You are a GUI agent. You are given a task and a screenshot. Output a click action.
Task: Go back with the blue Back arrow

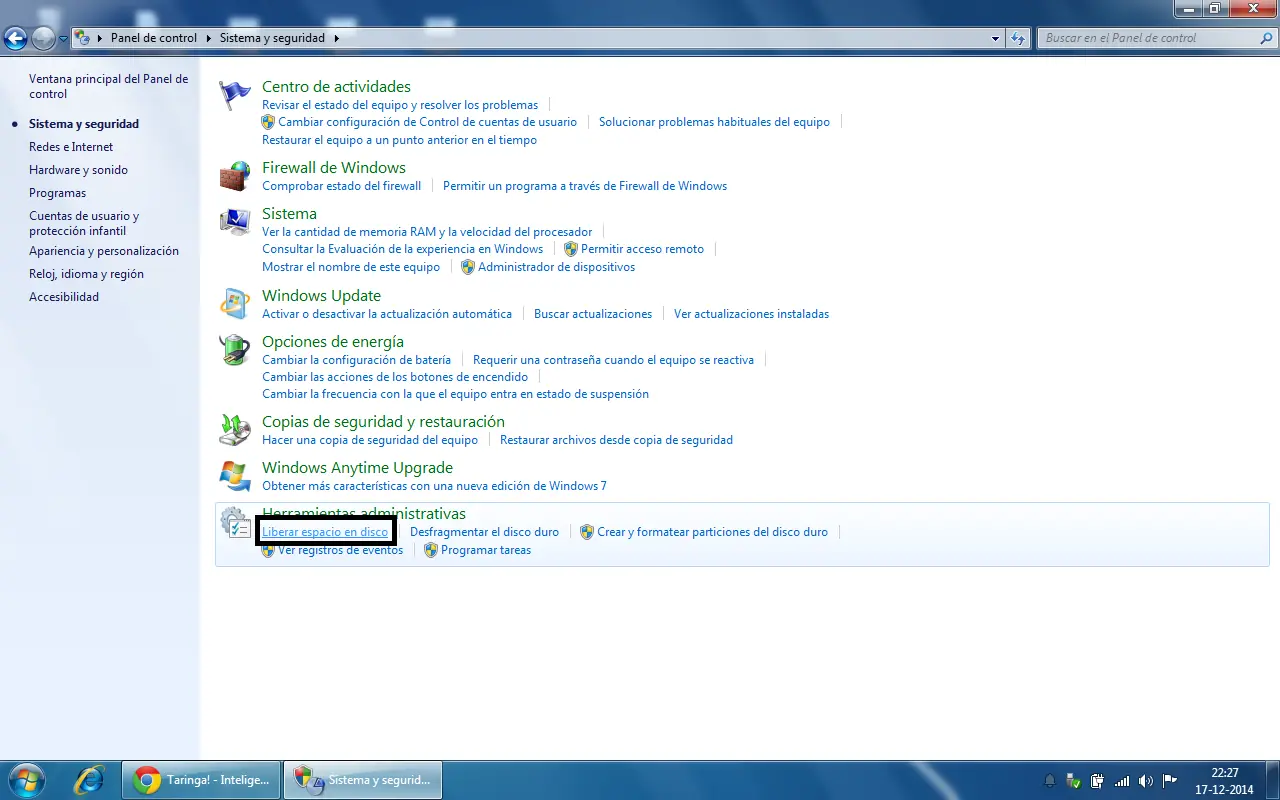tap(16, 39)
